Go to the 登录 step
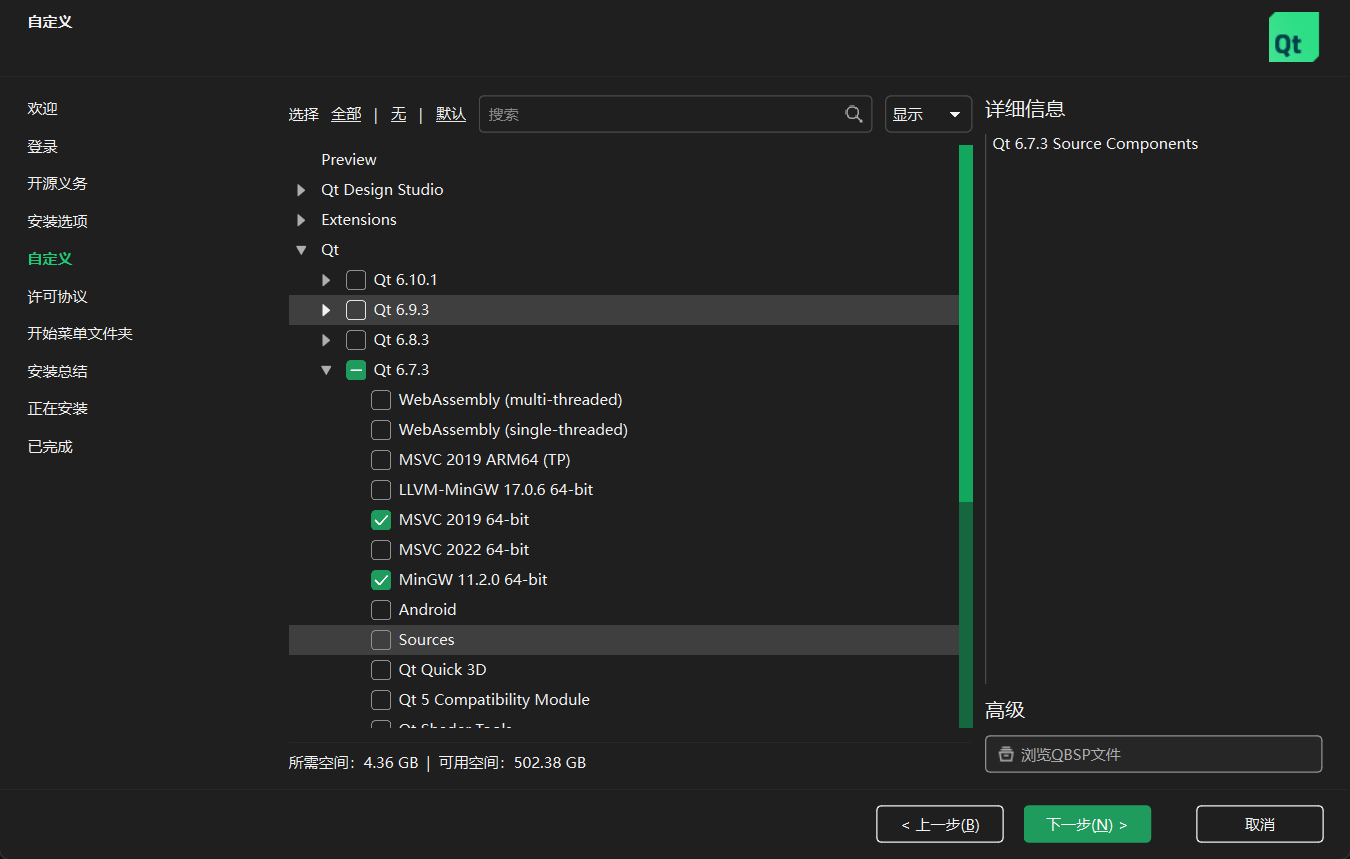This screenshot has height=859, width=1350. click(x=43, y=146)
